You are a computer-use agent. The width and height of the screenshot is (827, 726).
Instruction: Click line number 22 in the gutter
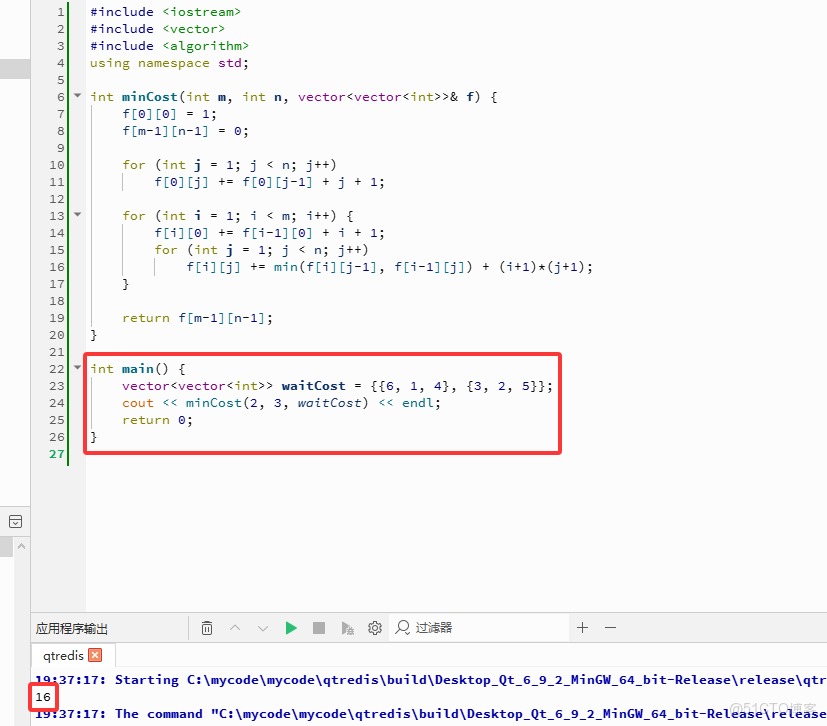(56, 369)
